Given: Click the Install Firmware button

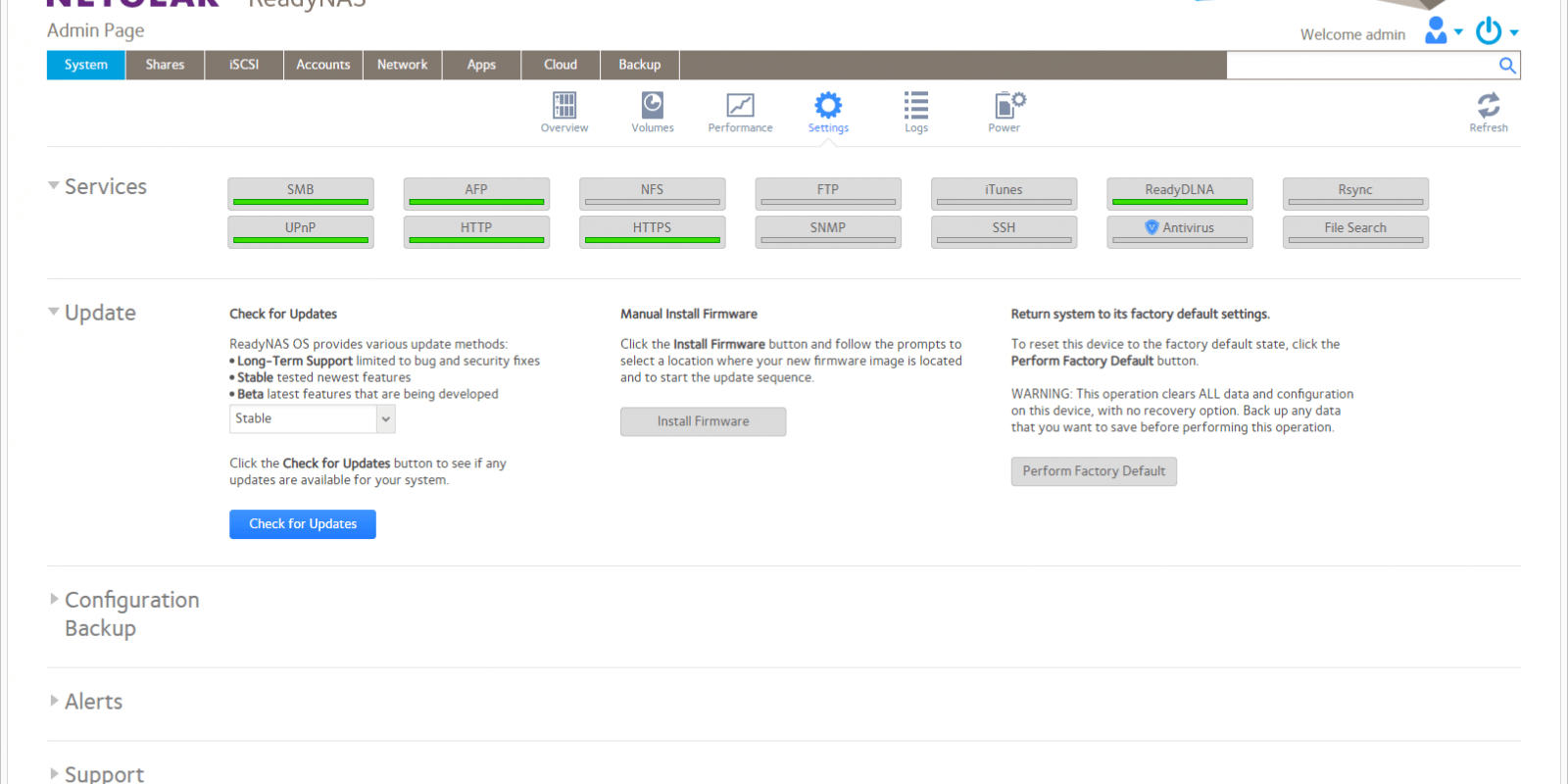Looking at the screenshot, I should (x=704, y=421).
